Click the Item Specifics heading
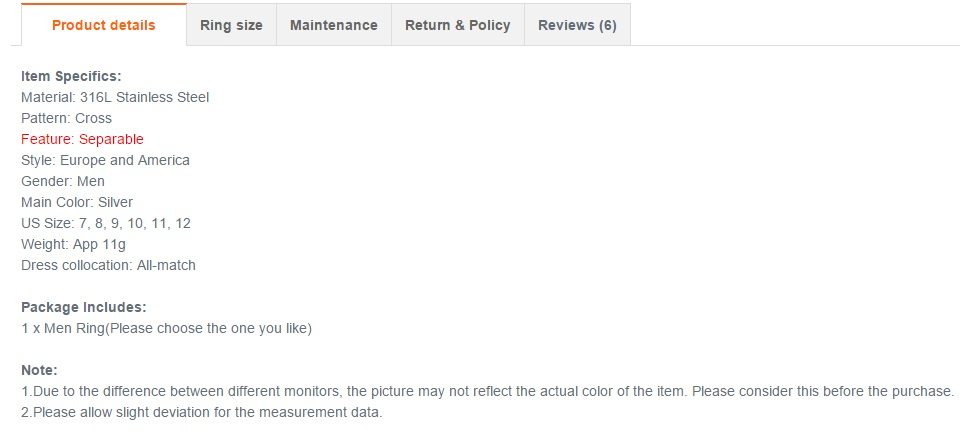960x447 pixels. tap(71, 76)
